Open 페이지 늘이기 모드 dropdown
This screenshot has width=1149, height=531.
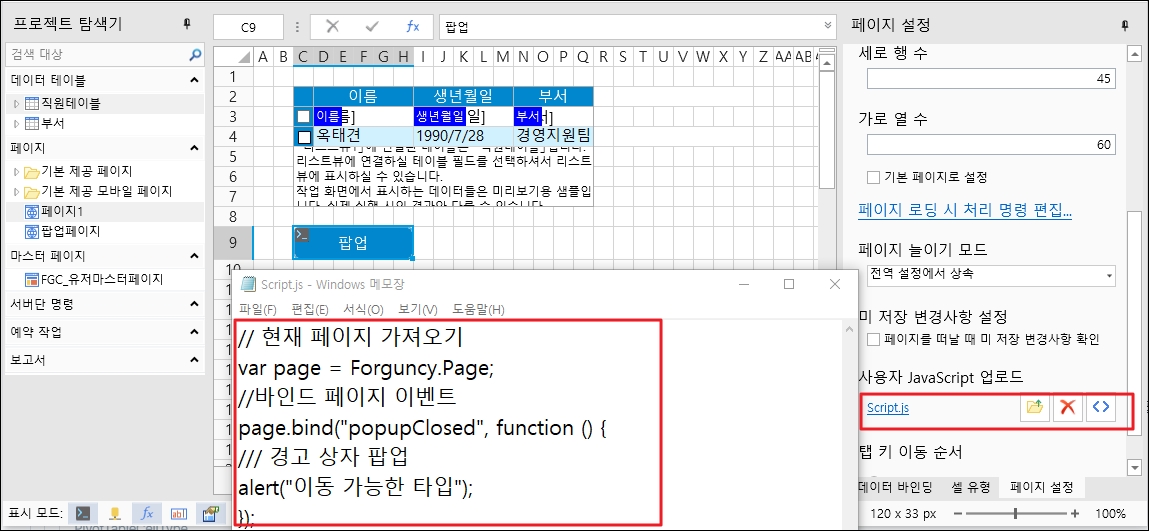(988, 274)
